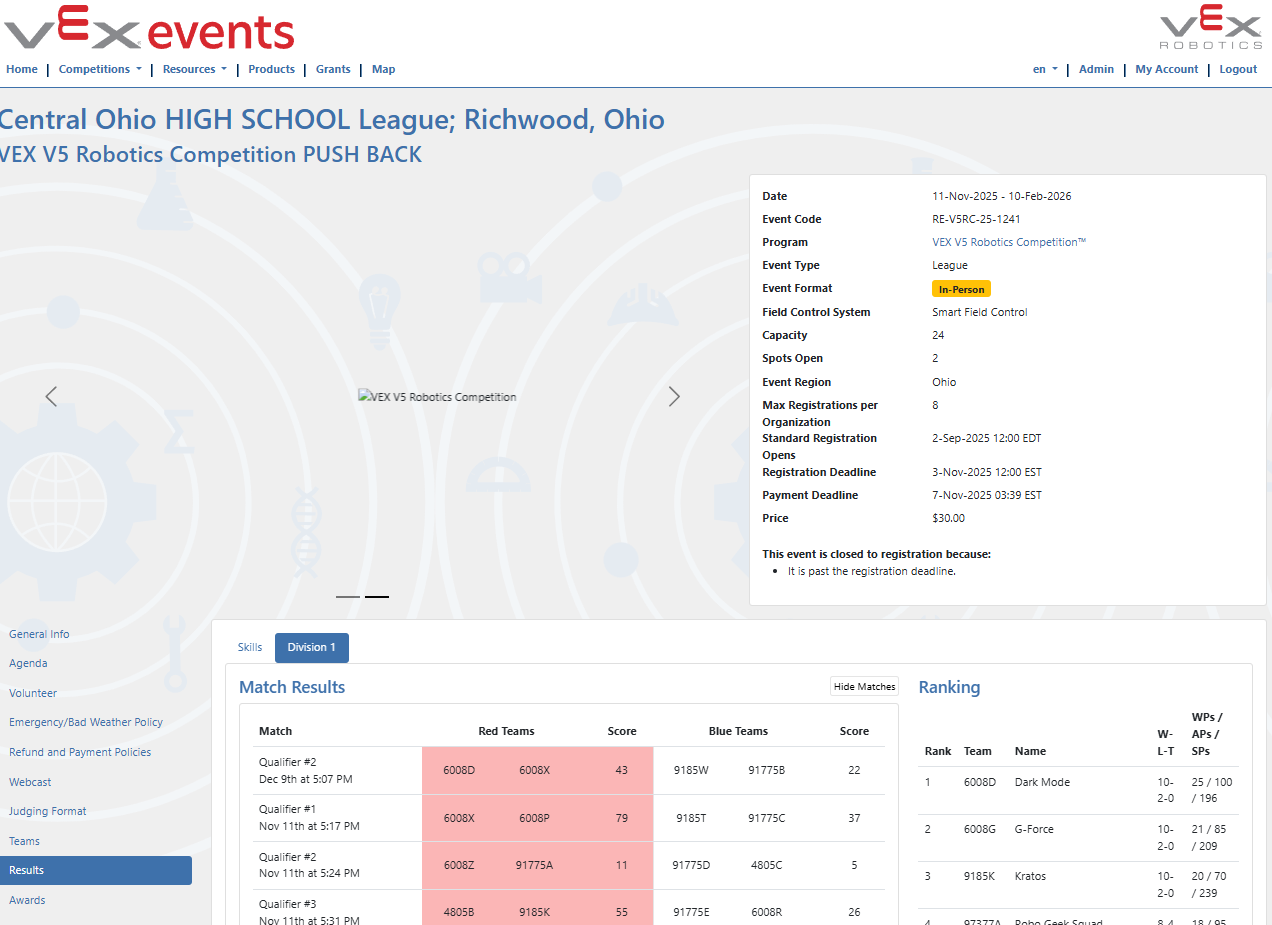
Task: Switch to the Skills tab
Action: pos(250,647)
